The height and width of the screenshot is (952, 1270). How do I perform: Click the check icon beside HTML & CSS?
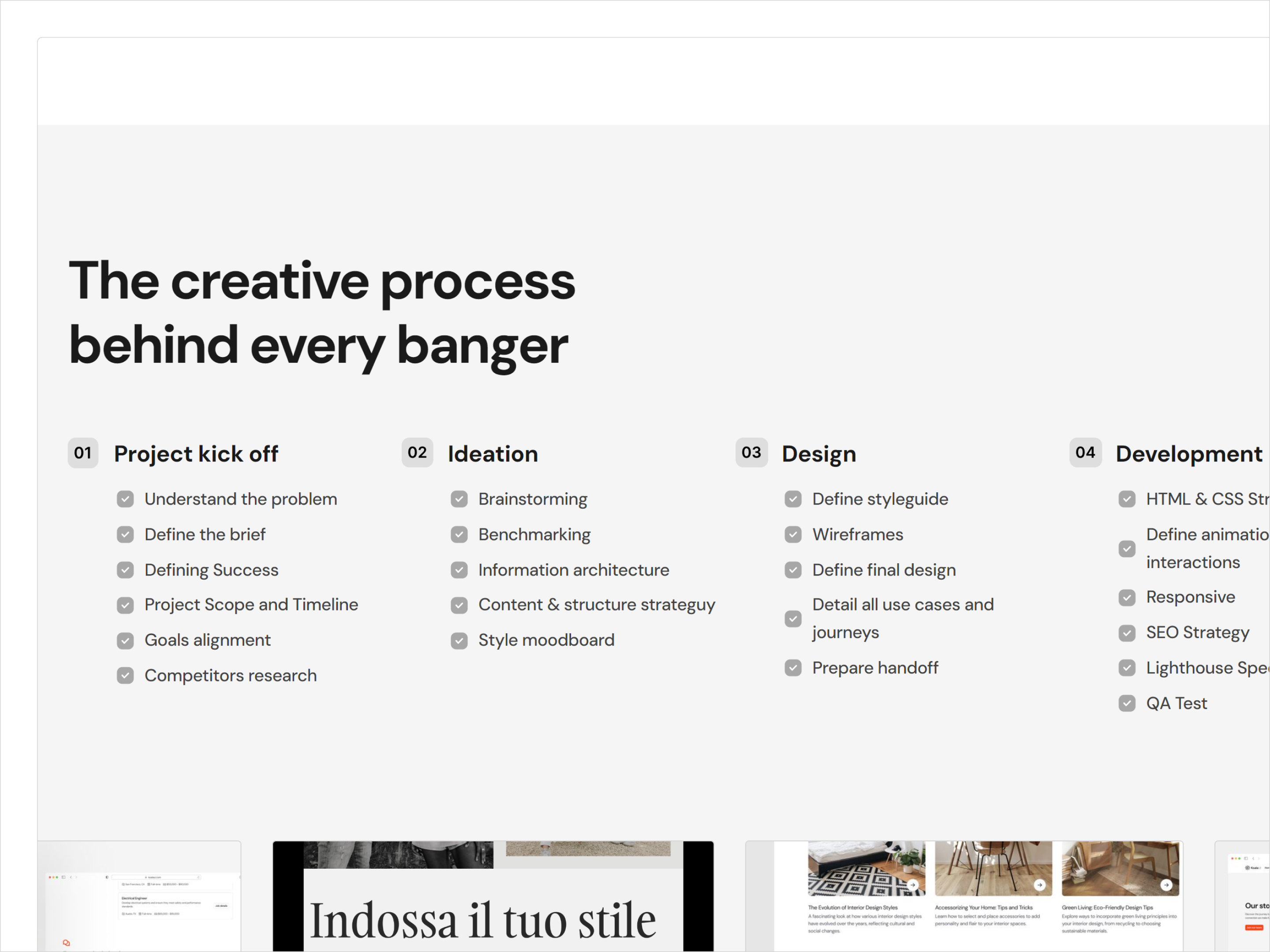[x=1127, y=499]
